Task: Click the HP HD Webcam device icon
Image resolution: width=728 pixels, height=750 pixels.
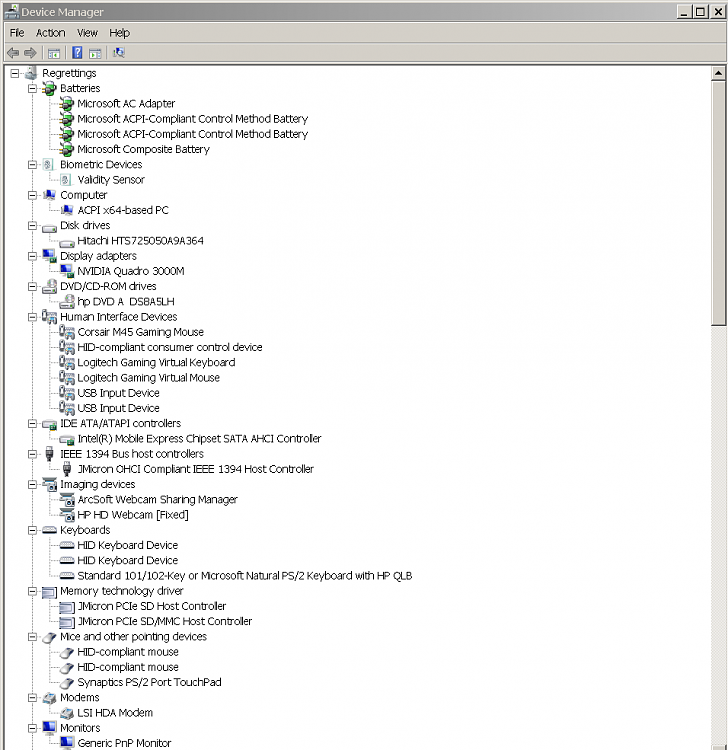Action: [x=67, y=515]
